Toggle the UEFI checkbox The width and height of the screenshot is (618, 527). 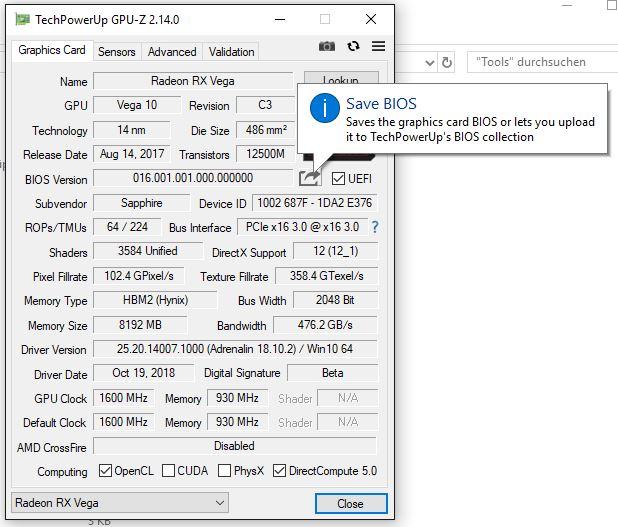338,179
